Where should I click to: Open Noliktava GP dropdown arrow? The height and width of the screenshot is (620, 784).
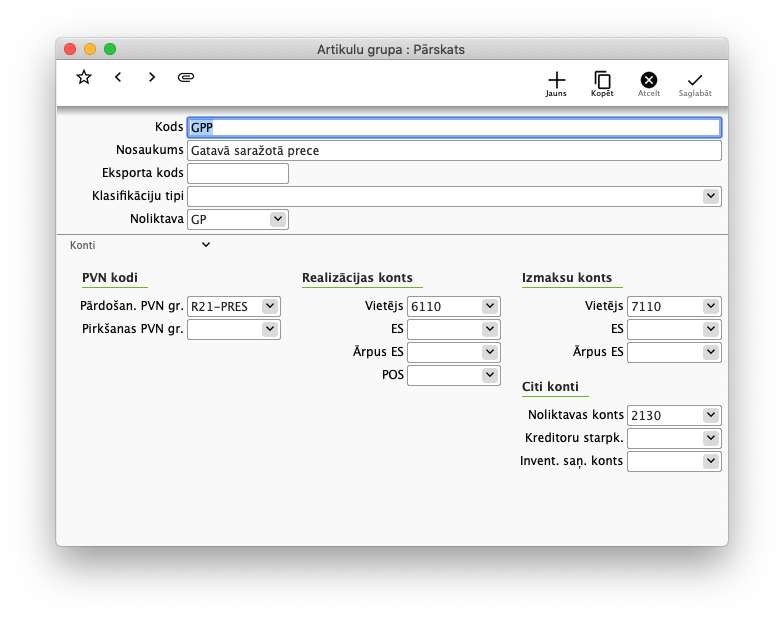278,219
